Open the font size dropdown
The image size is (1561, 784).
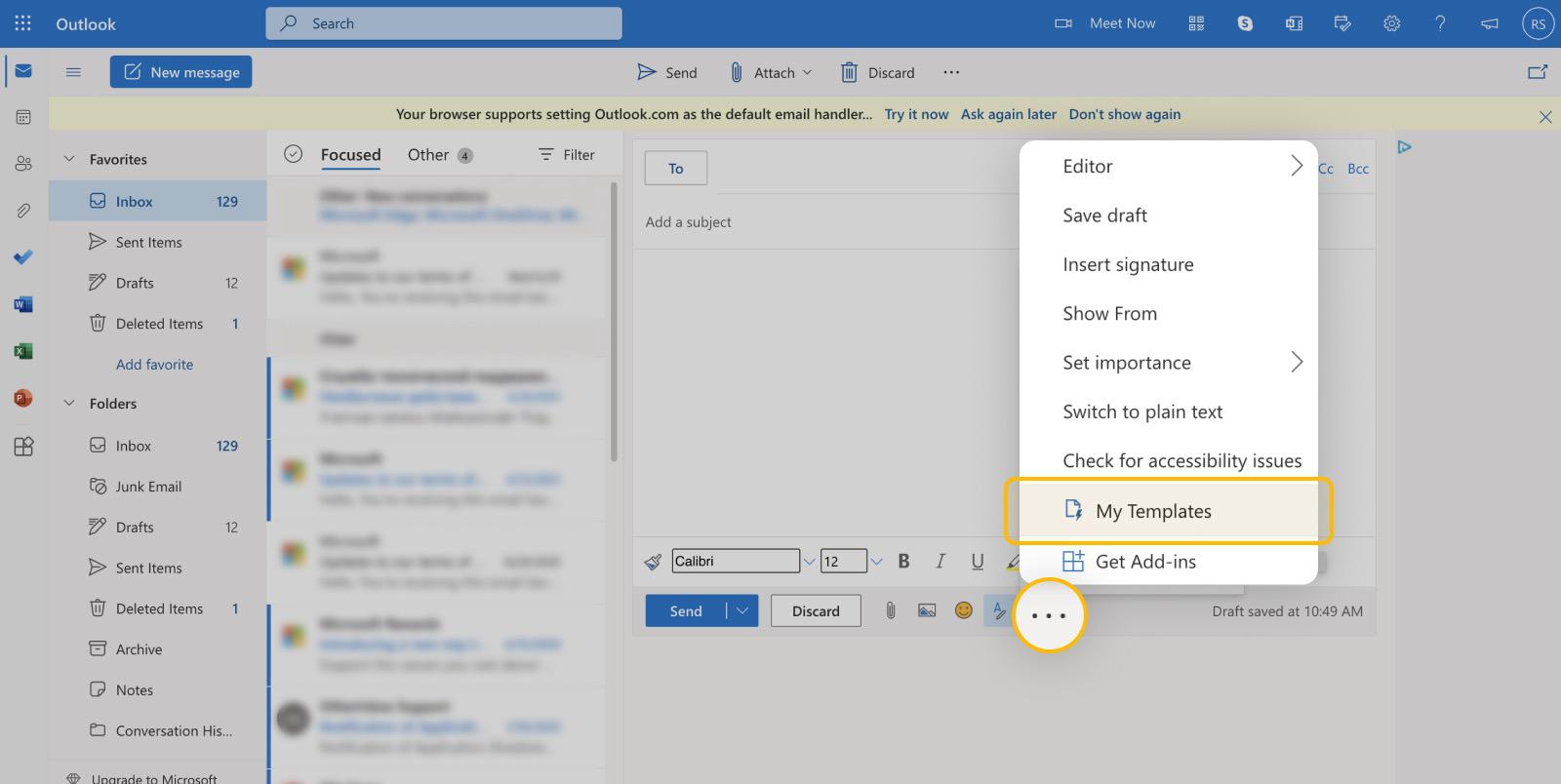pyautogui.click(x=876, y=561)
